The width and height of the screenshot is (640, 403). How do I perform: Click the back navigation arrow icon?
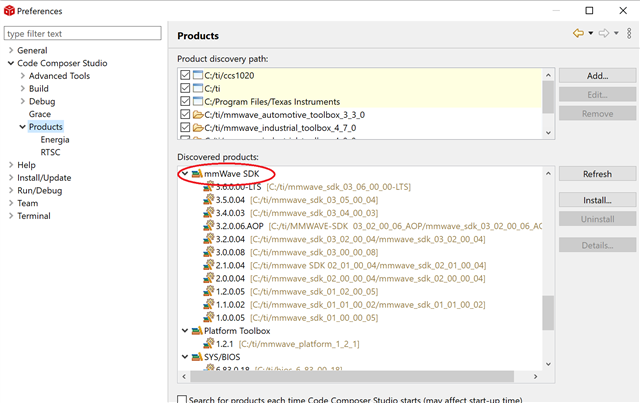pos(578,34)
